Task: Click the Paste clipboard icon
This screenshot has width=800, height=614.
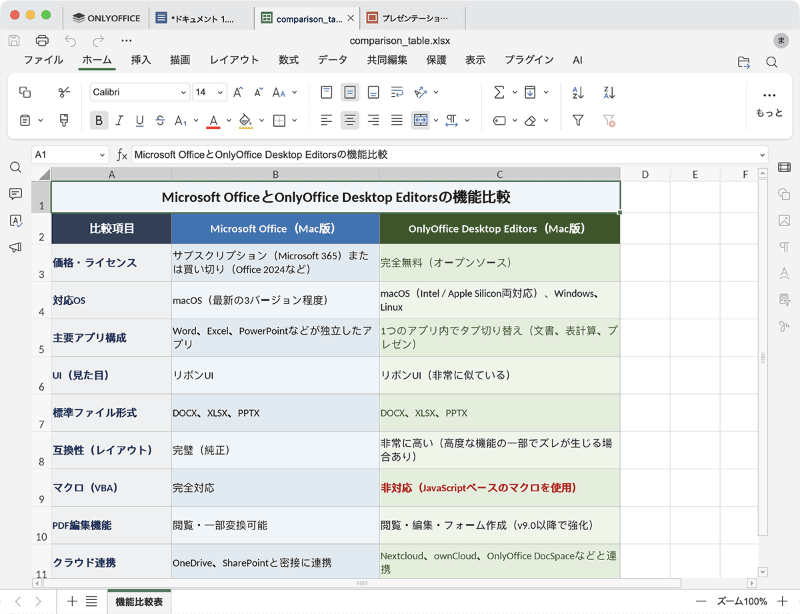Action: (x=24, y=120)
